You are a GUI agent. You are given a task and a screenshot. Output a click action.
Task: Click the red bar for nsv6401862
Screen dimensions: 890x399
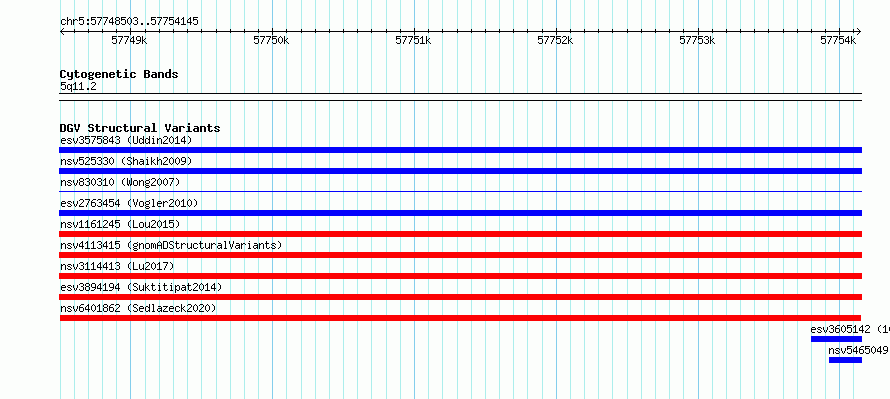(460, 318)
